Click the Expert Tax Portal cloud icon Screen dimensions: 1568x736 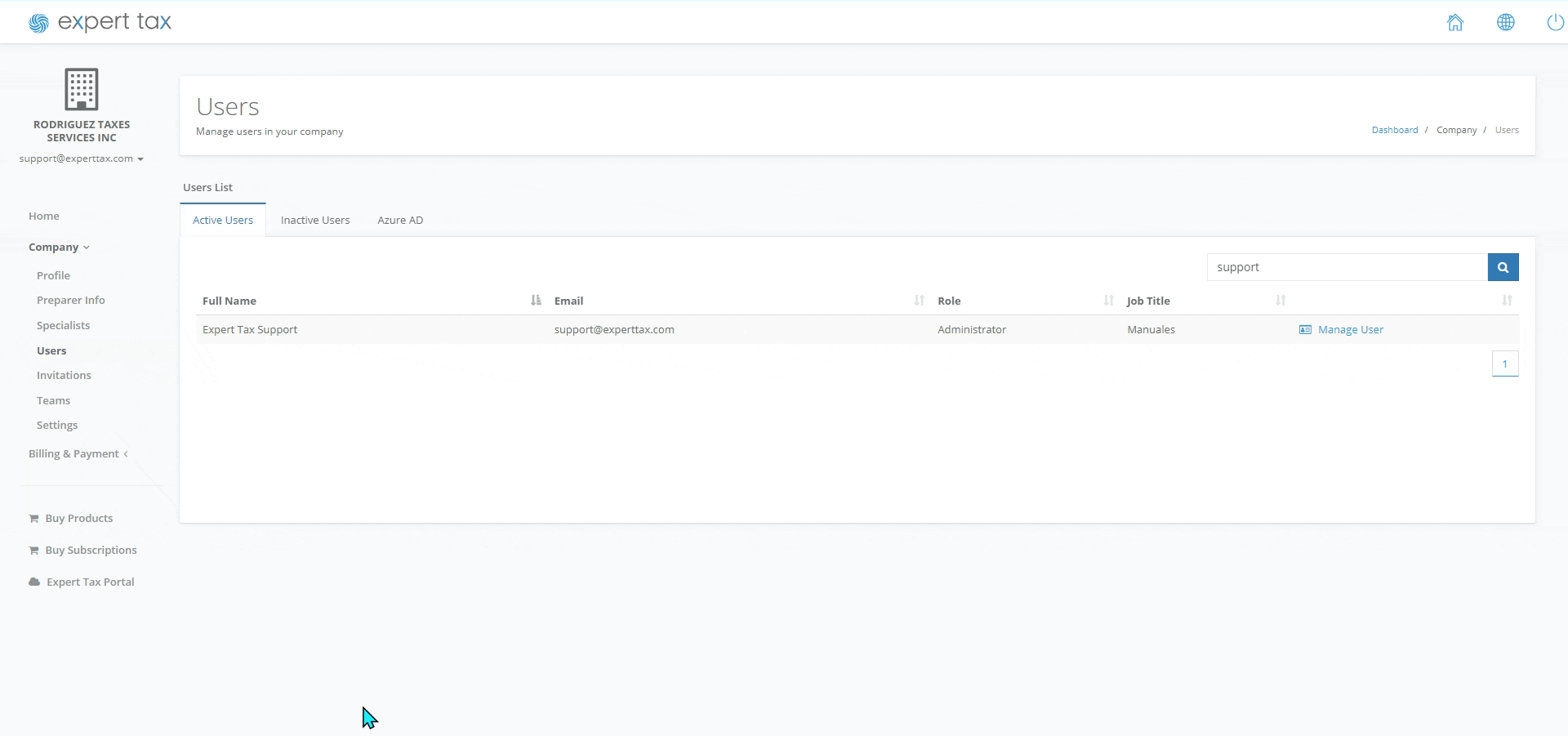[34, 582]
